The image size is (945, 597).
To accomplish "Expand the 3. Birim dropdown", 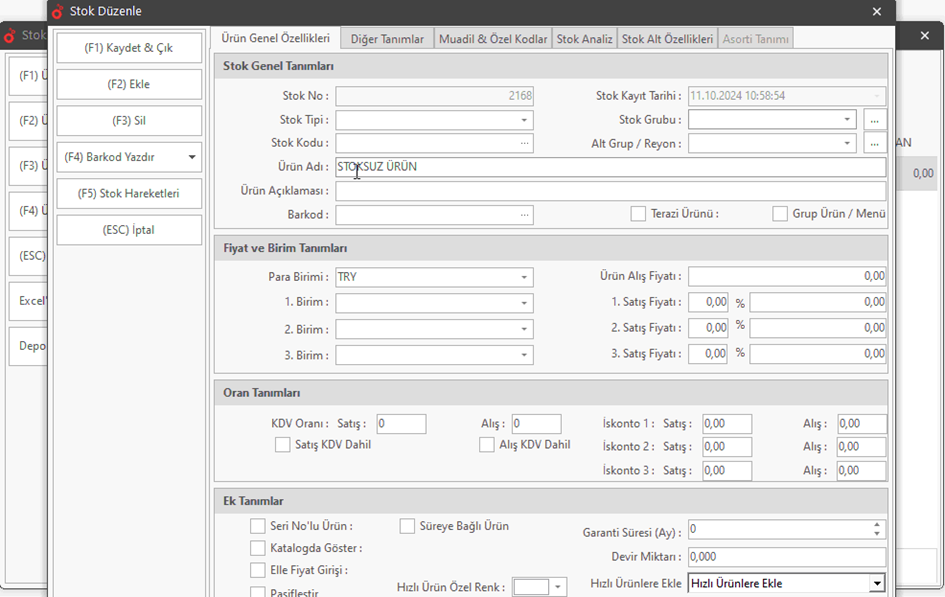I will 524,355.
